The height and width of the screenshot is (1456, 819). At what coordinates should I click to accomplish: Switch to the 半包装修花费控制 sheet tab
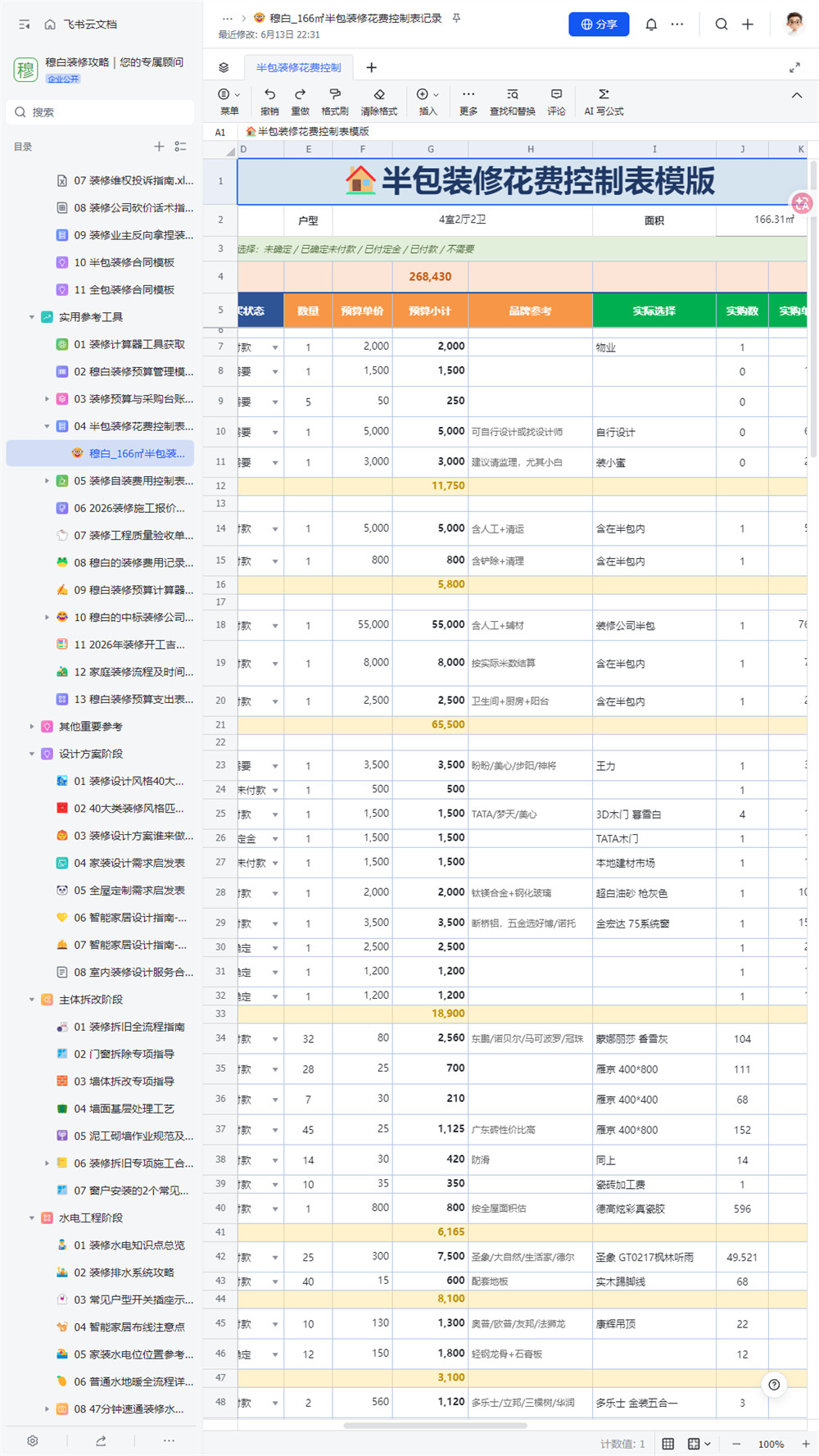[298, 67]
